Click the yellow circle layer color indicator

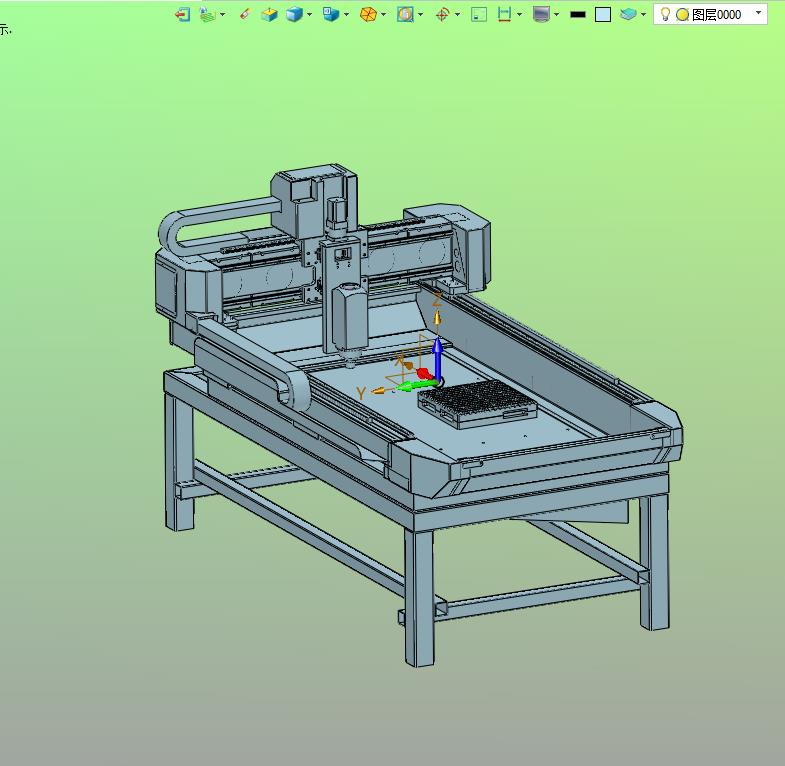point(682,15)
